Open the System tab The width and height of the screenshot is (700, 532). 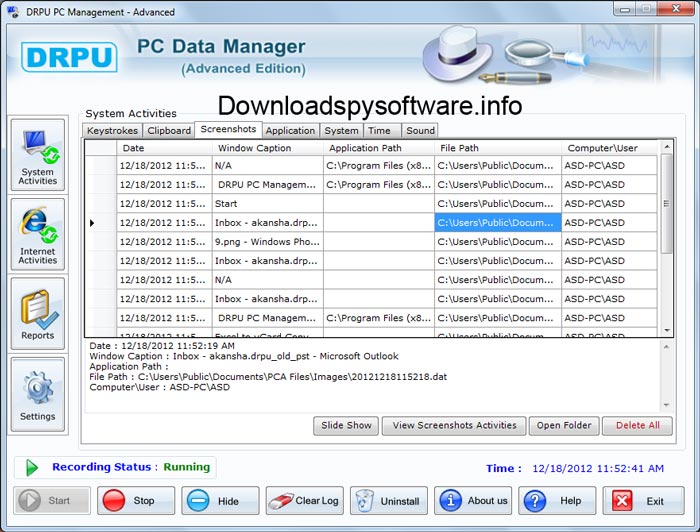click(341, 130)
